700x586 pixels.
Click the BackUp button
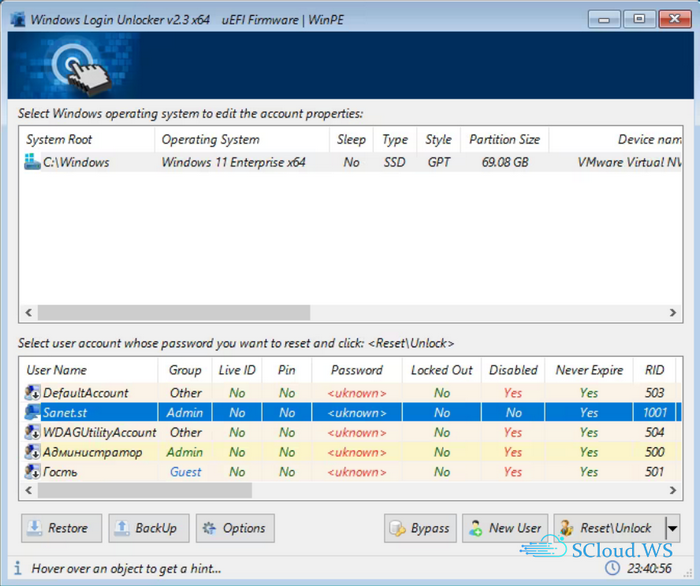coord(149,528)
